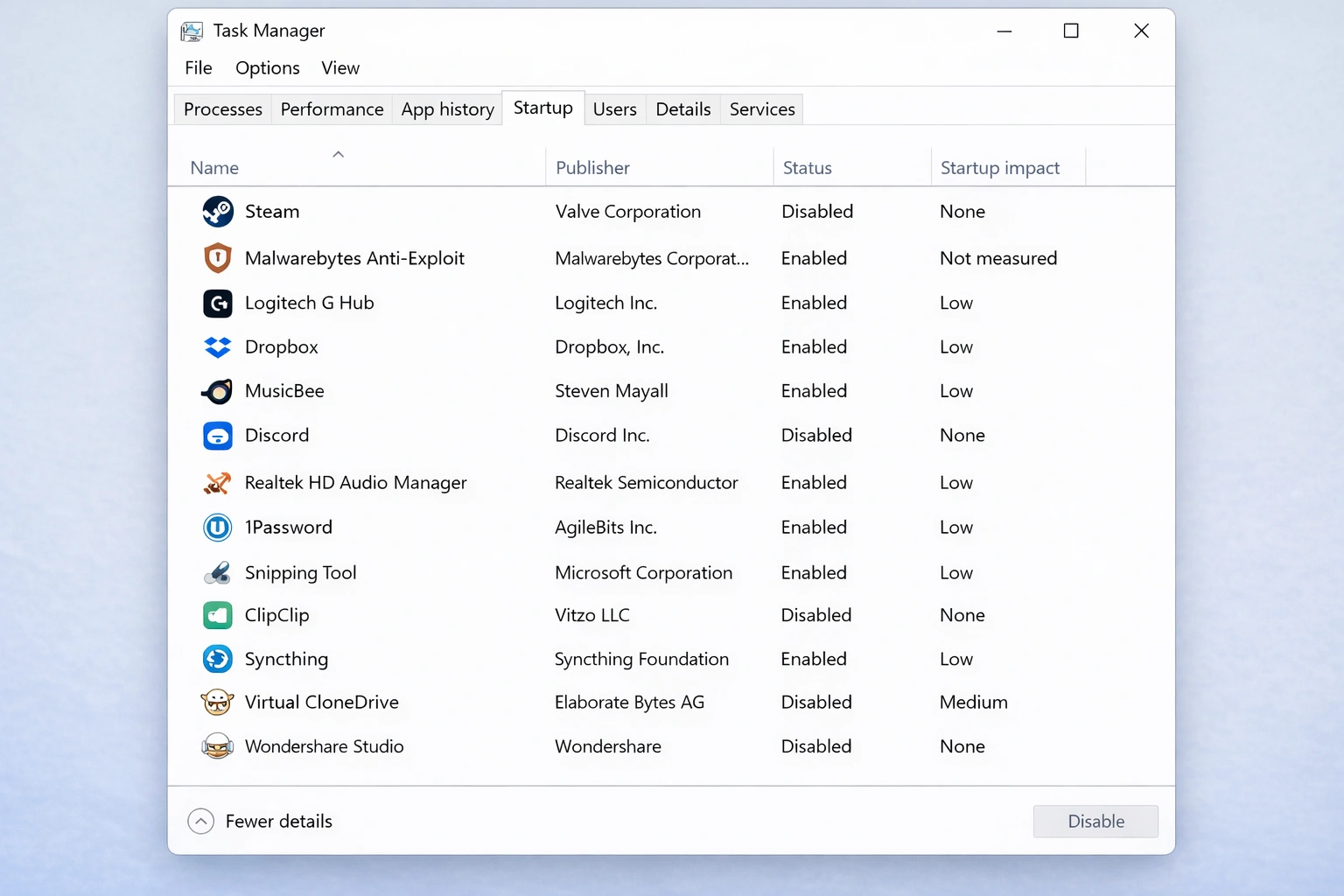Collapse details using the circular chevron
1344x896 pixels.
(x=200, y=821)
